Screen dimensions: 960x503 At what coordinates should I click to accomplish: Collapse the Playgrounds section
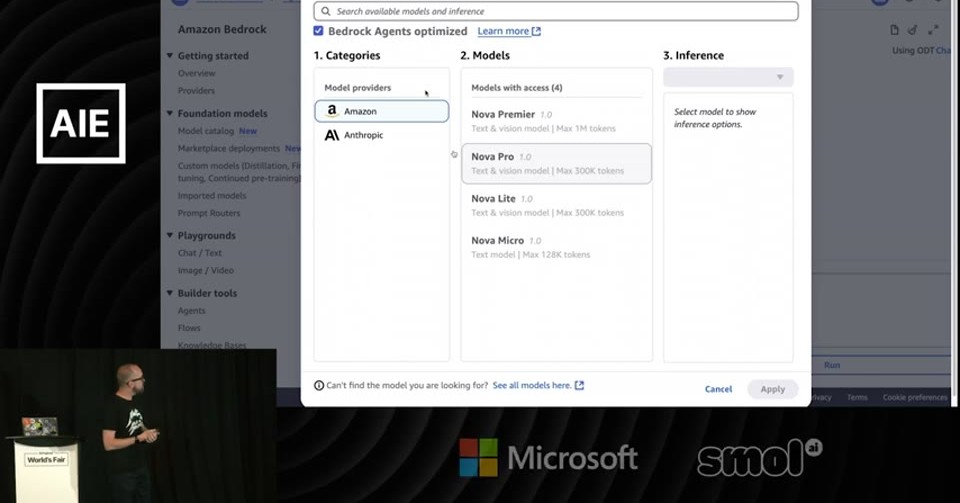[170, 235]
